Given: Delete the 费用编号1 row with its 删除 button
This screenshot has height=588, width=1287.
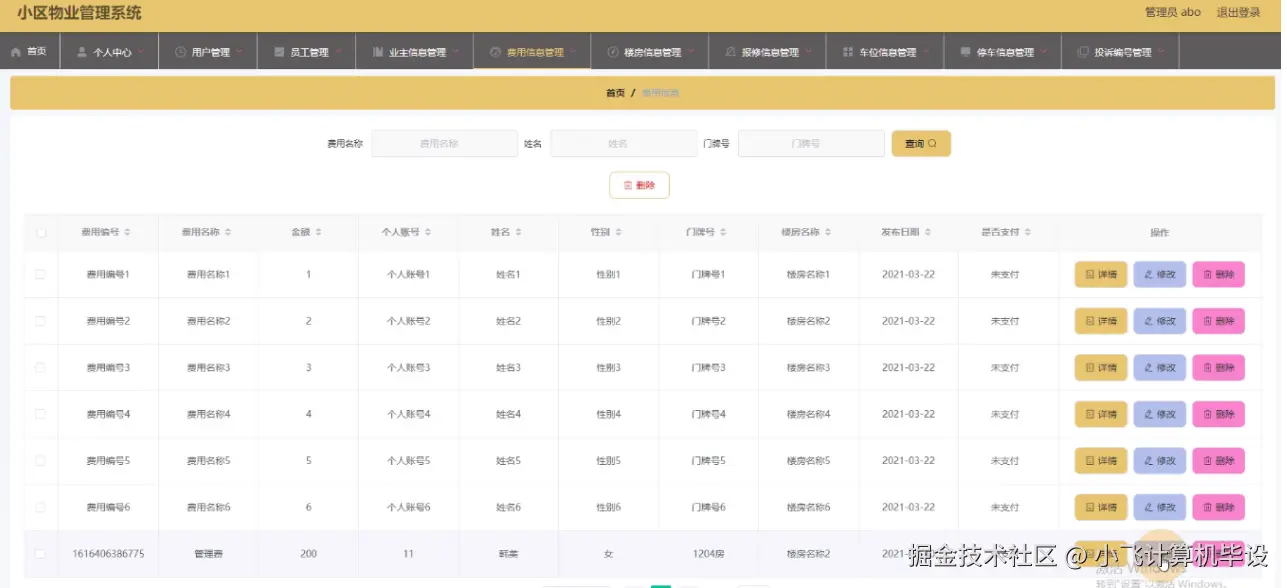Looking at the screenshot, I should (x=1218, y=274).
